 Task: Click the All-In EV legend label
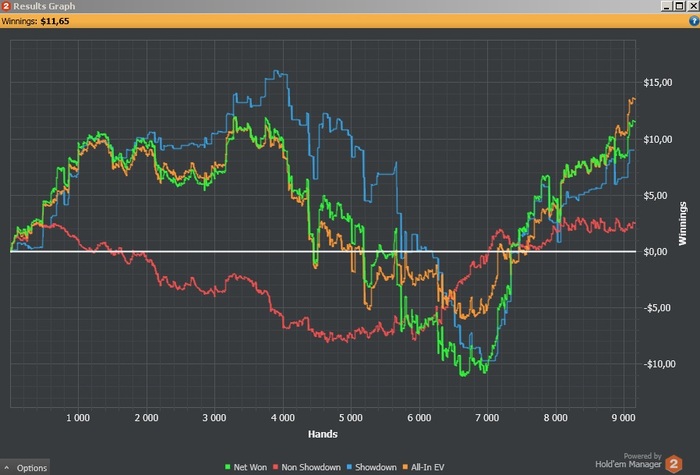(427, 467)
